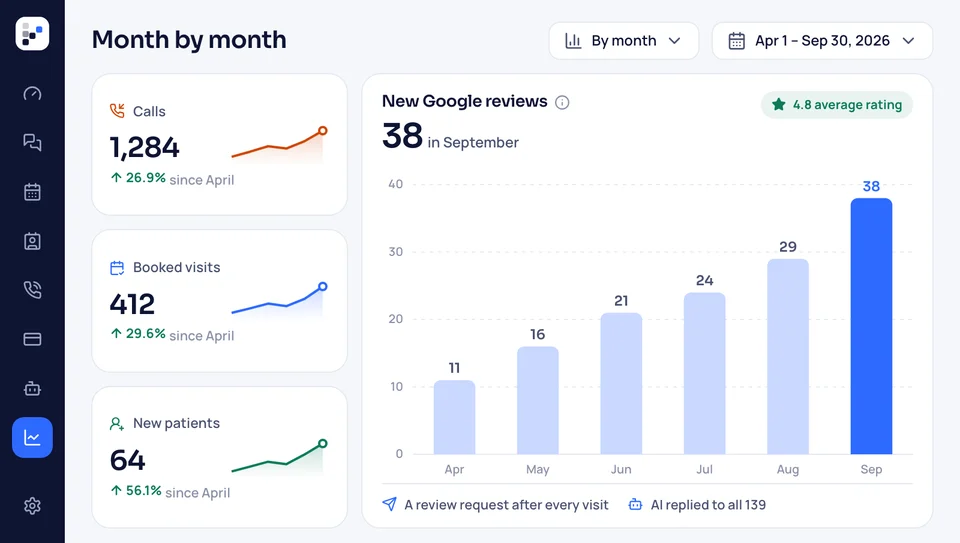Image resolution: width=960 pixels, height=543 pixels.
Task: Open the By month dropdown
Action: 624,41
